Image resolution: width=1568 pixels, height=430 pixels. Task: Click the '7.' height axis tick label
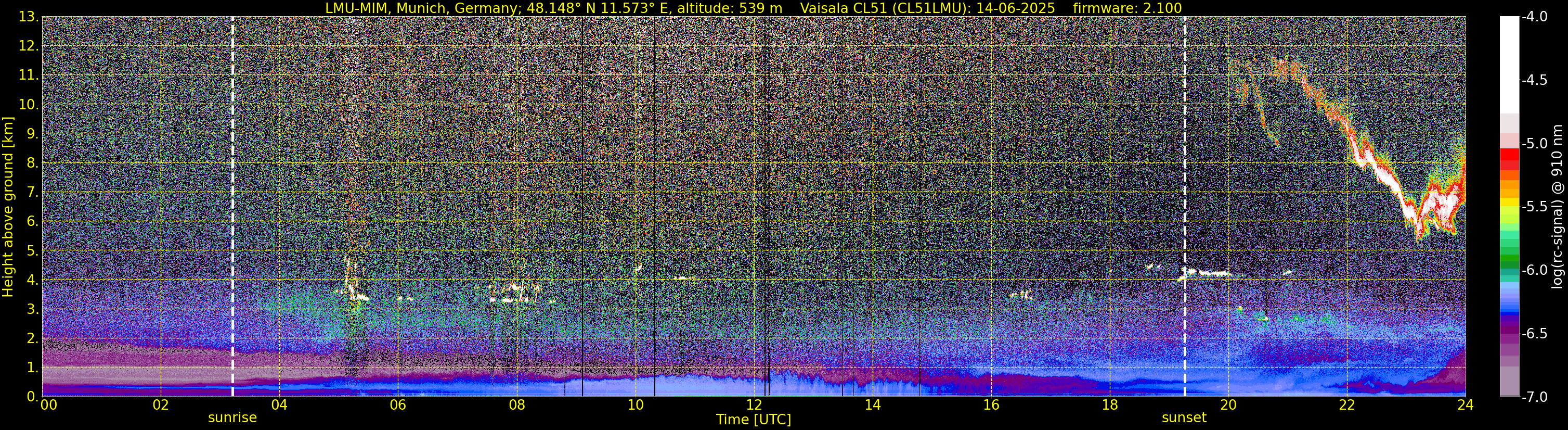pyautogui.click(x=33, y=193)
